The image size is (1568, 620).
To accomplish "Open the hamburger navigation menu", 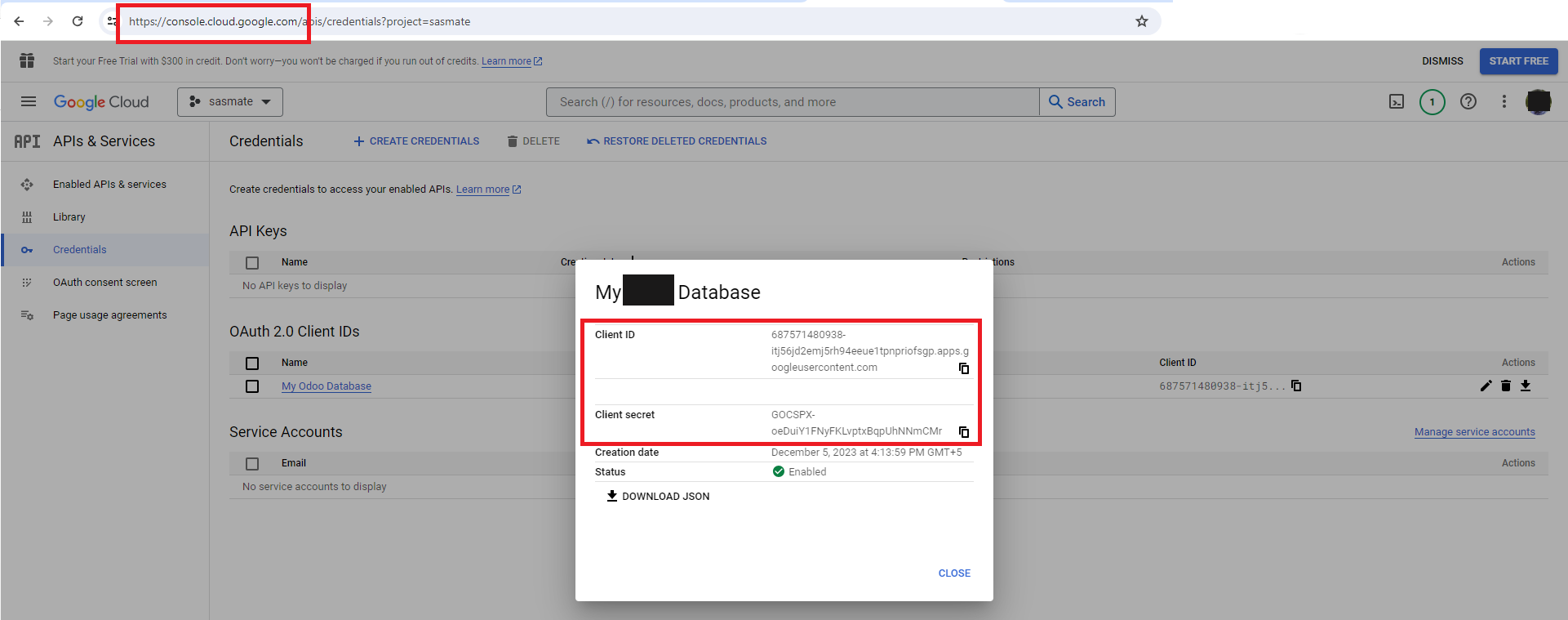I will (x=29, y=102).
